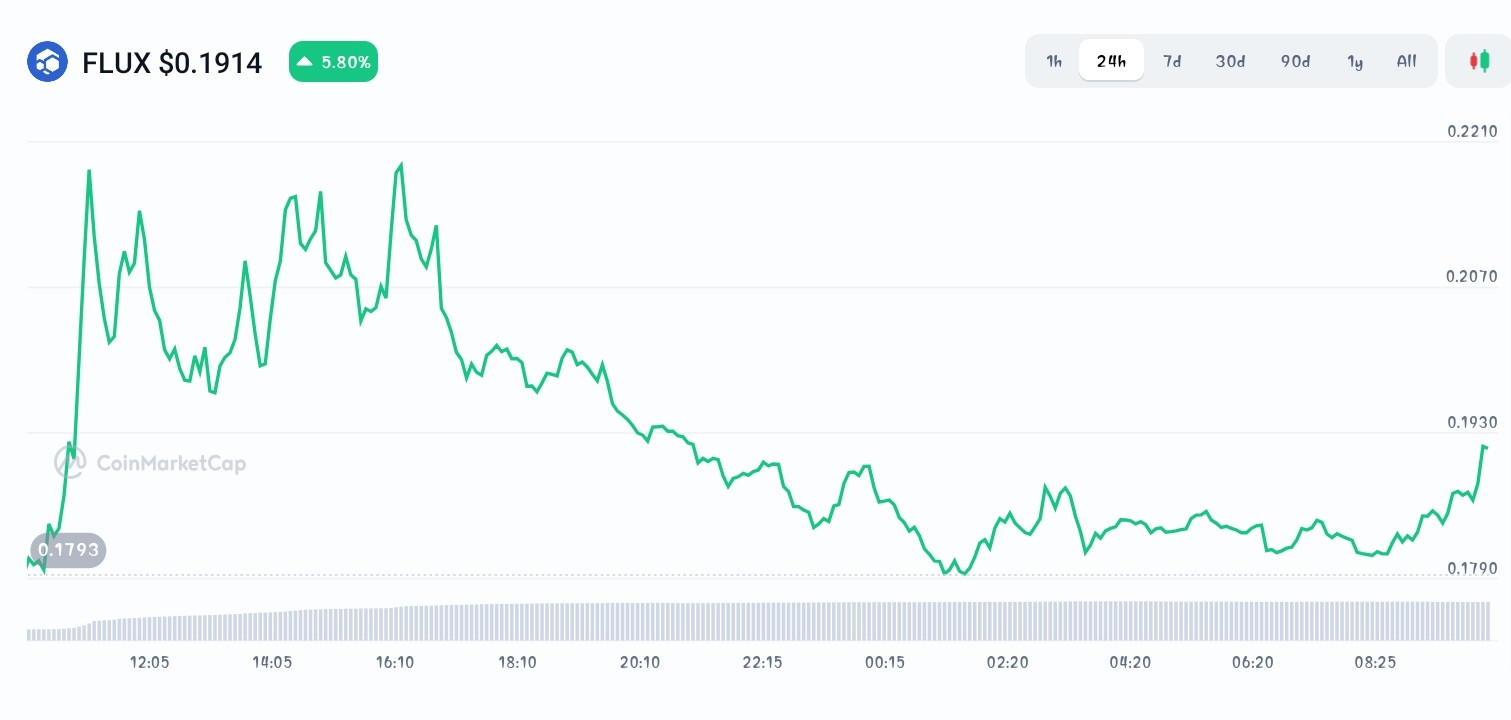
Task: Click the upward triangle inside the green badge
Action: [307, 61]
